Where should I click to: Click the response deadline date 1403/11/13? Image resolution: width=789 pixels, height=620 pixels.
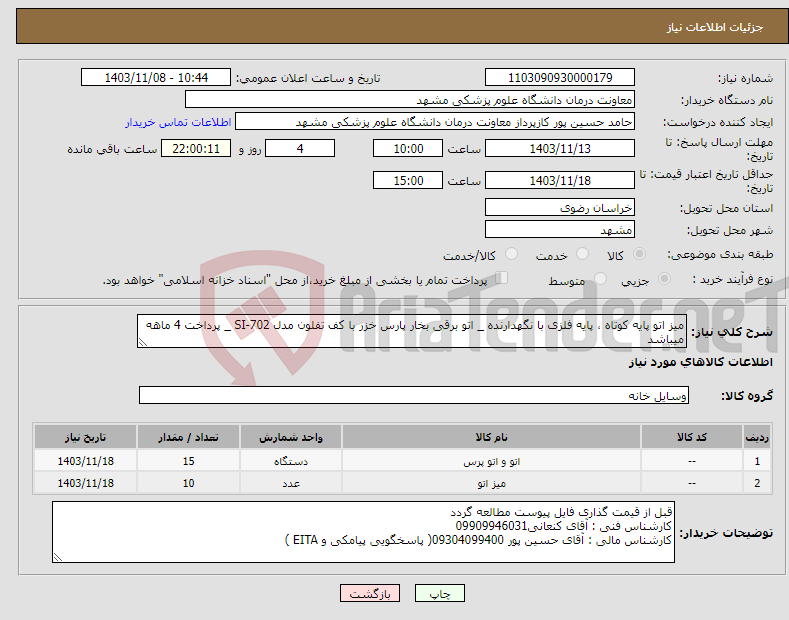[560, 148]
